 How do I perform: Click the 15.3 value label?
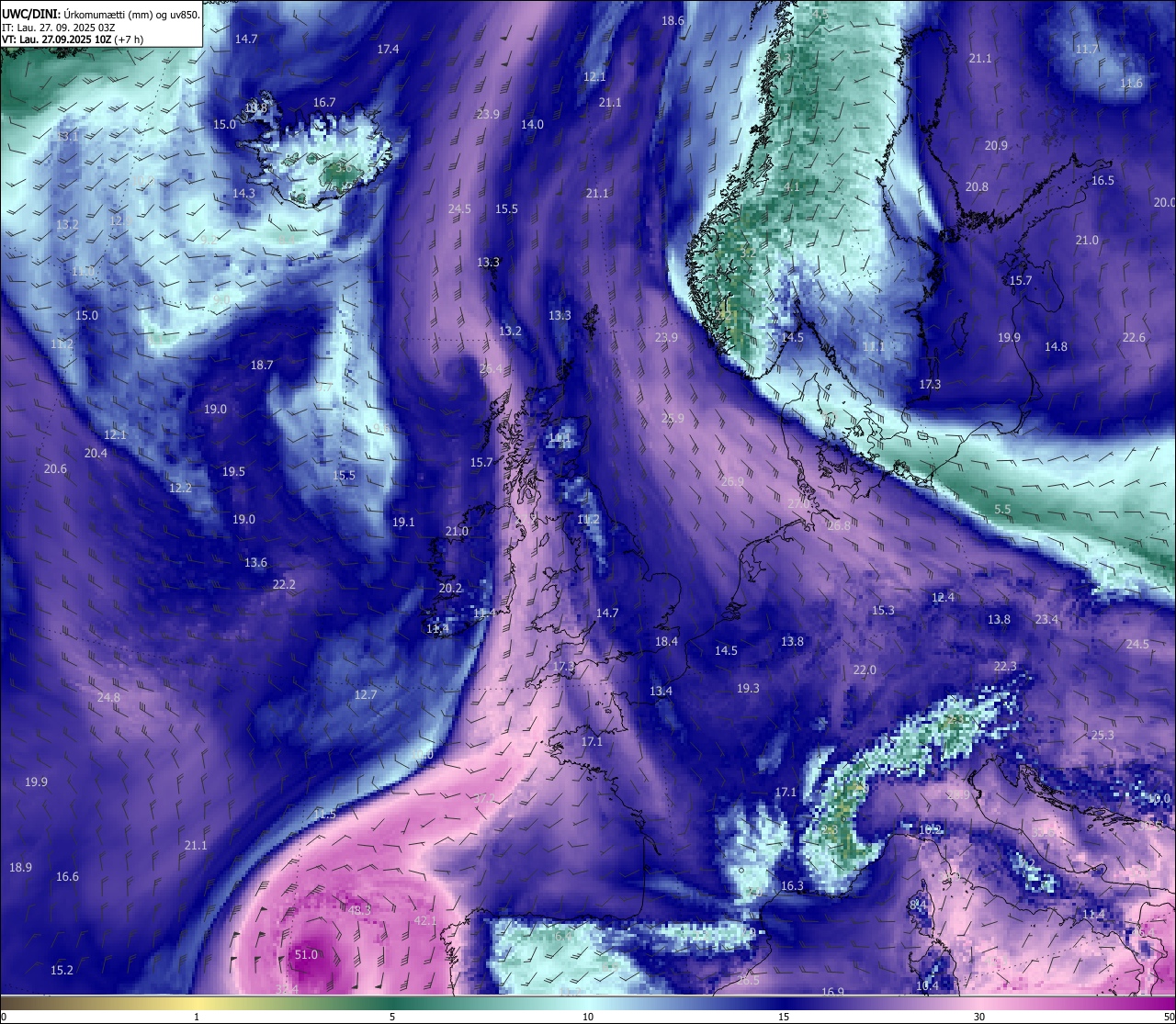pos(883,611)
